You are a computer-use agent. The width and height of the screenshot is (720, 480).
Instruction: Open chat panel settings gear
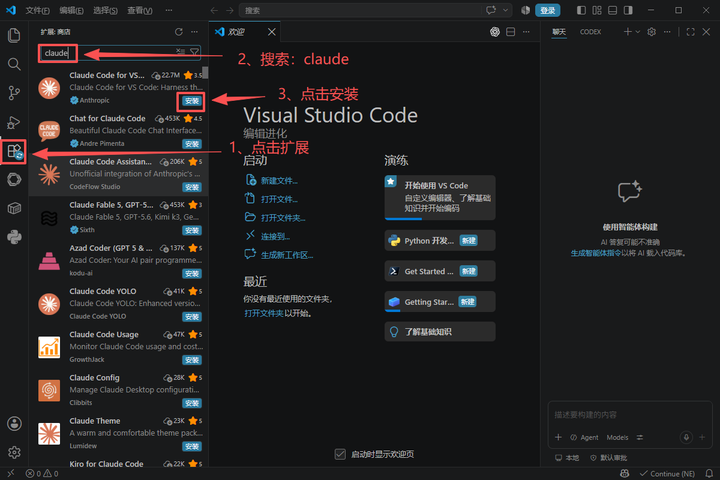(x=652, y=32)
